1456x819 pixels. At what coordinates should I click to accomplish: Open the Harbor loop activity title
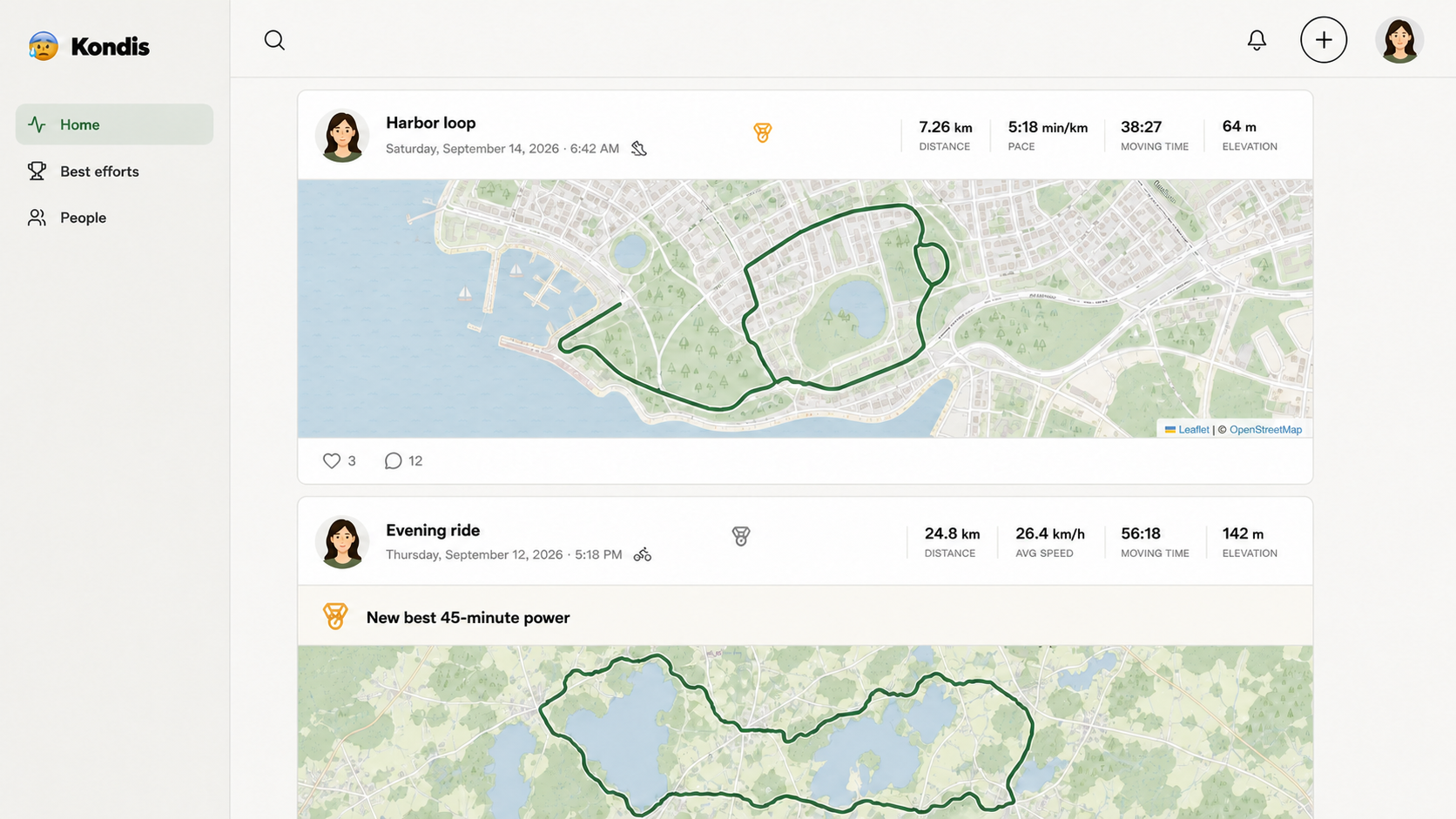(x=431, y=123)
